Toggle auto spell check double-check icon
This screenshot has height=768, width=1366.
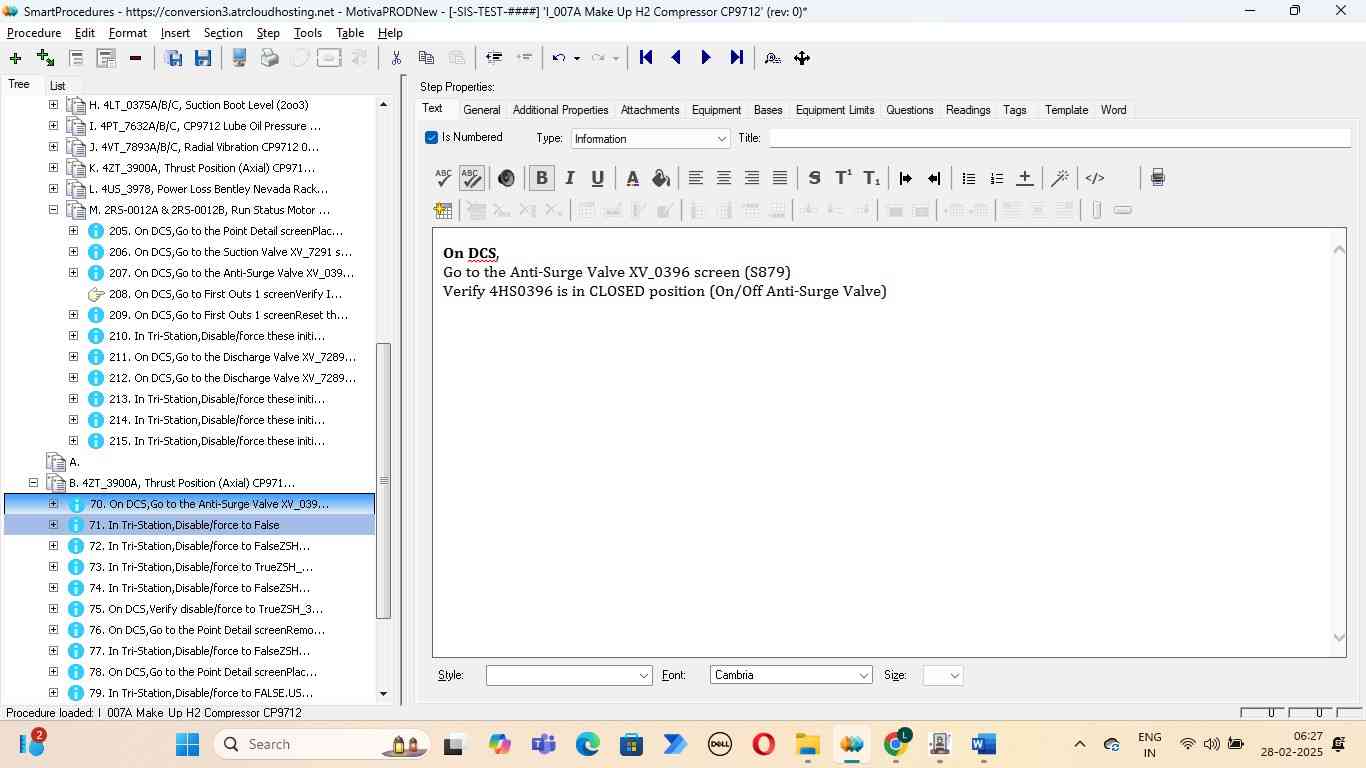point(472,178)
